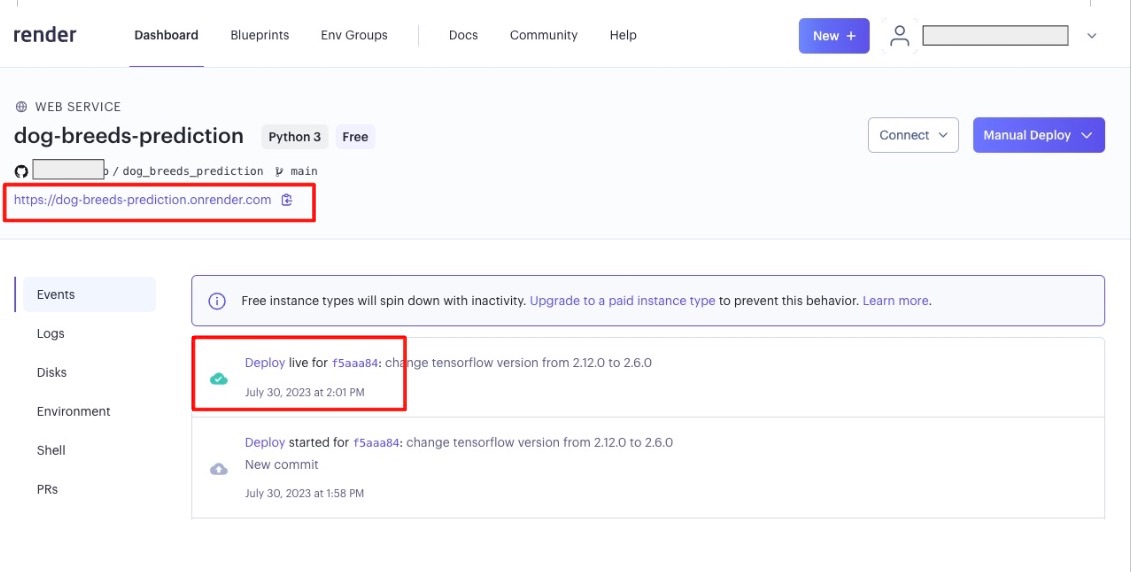
Task: Open the Community link
Action: pos(544,35)
